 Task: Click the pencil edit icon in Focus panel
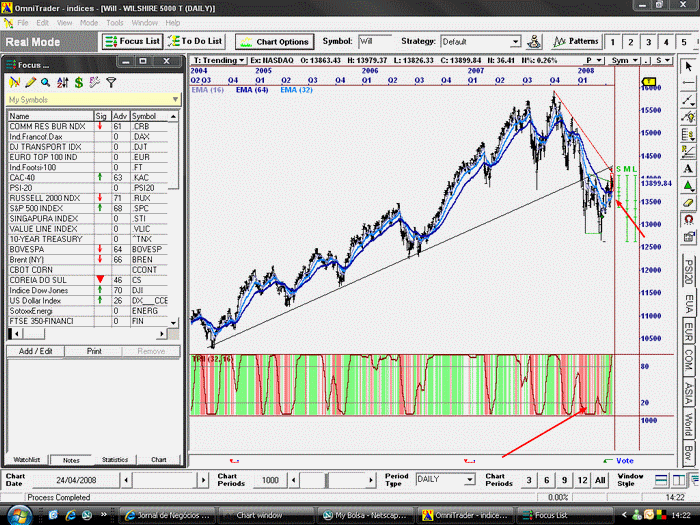(30, 82)
